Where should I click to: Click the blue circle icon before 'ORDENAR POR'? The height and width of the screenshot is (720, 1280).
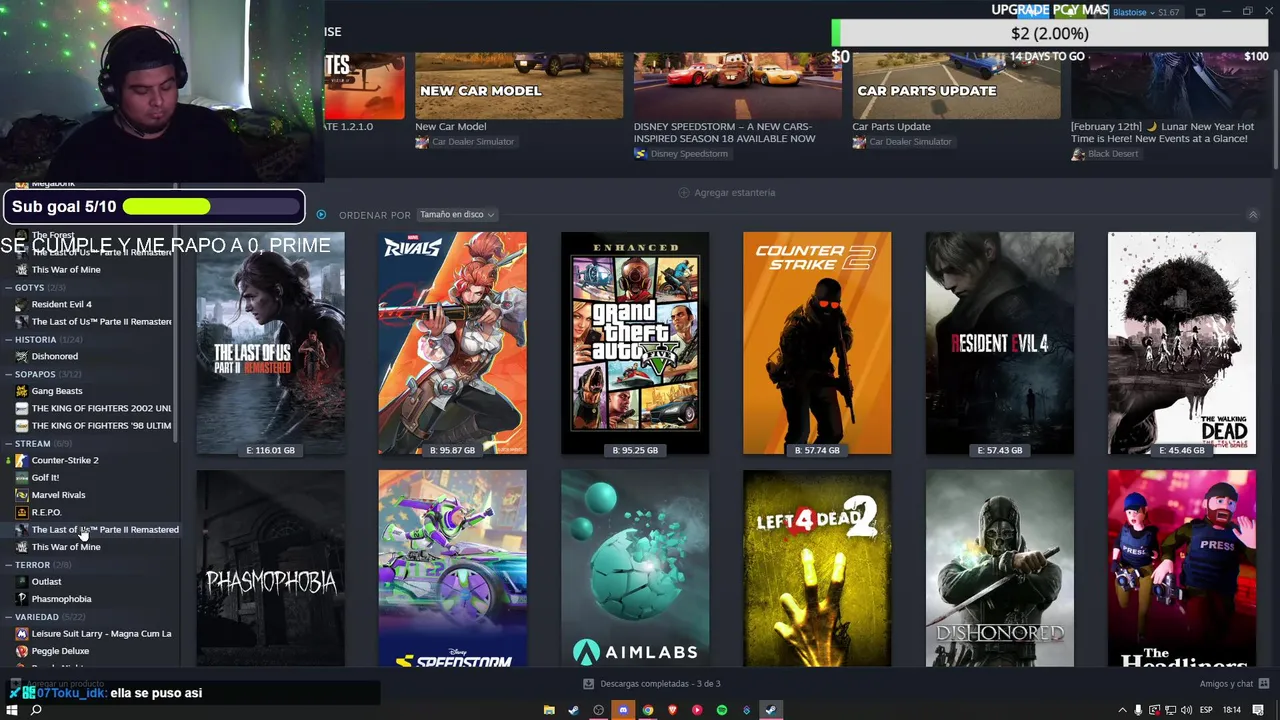pyautogui.click(x=321, y=214)
